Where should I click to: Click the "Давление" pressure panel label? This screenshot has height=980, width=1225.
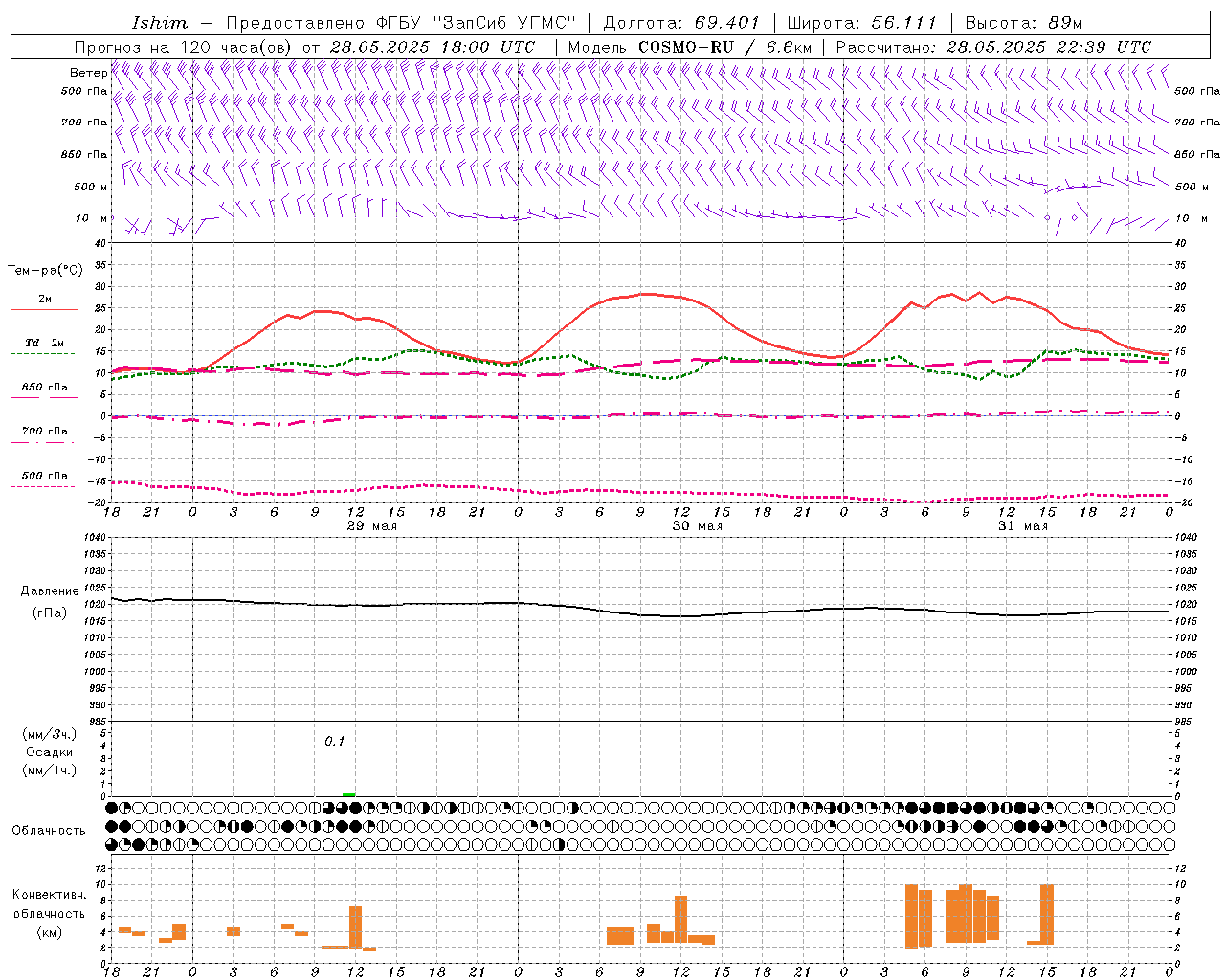click(x=50, y=591)
